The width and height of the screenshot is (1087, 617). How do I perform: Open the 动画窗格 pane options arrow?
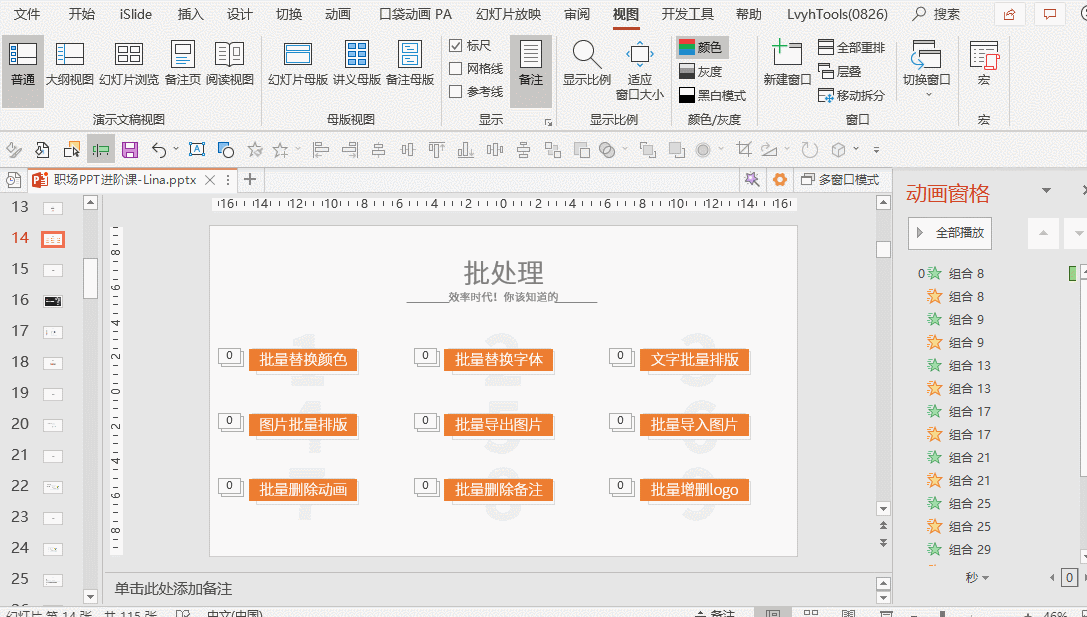coord(1046,191)
